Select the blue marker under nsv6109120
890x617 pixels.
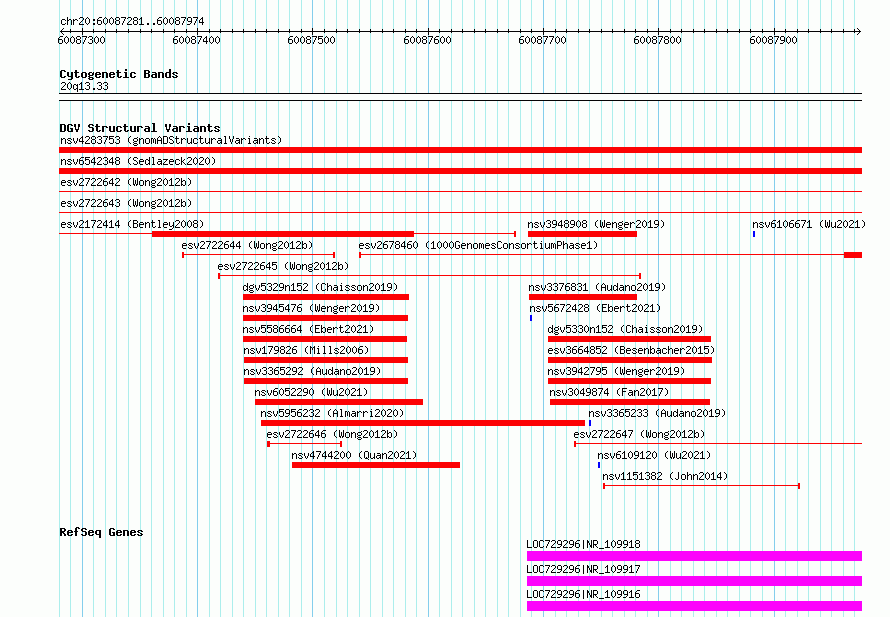[x=599, y=465]
